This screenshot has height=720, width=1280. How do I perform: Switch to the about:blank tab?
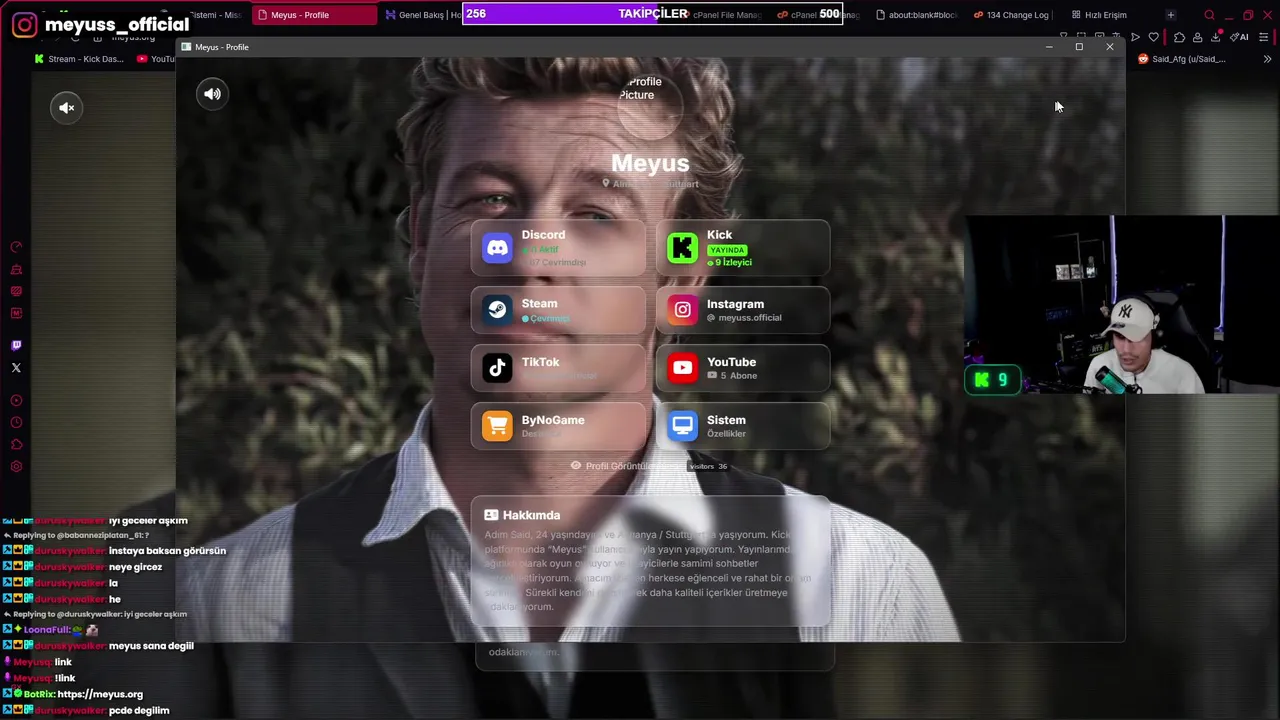pyautogui.click(x=916, y=15)
